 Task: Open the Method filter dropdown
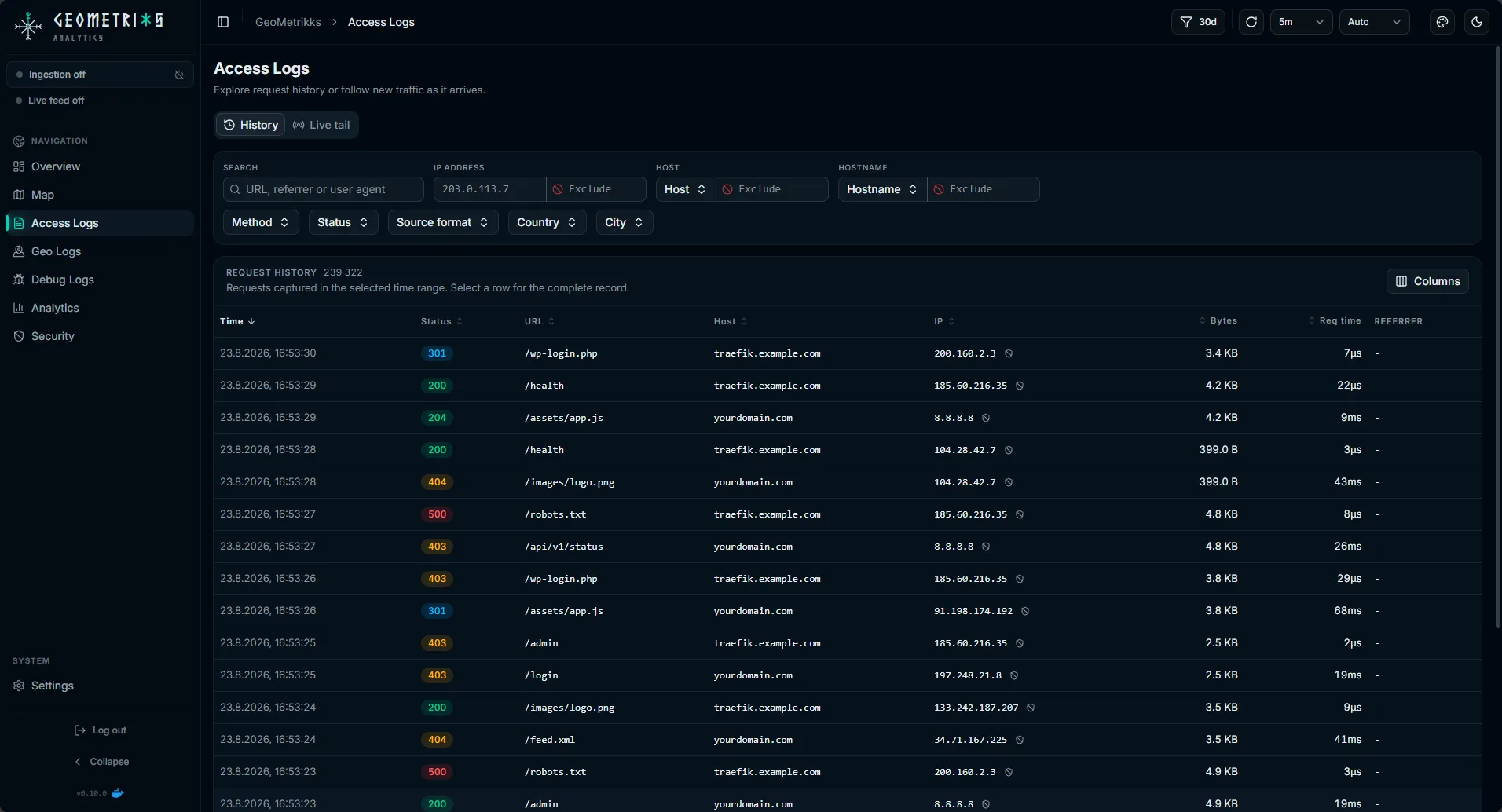pos(260,222)
